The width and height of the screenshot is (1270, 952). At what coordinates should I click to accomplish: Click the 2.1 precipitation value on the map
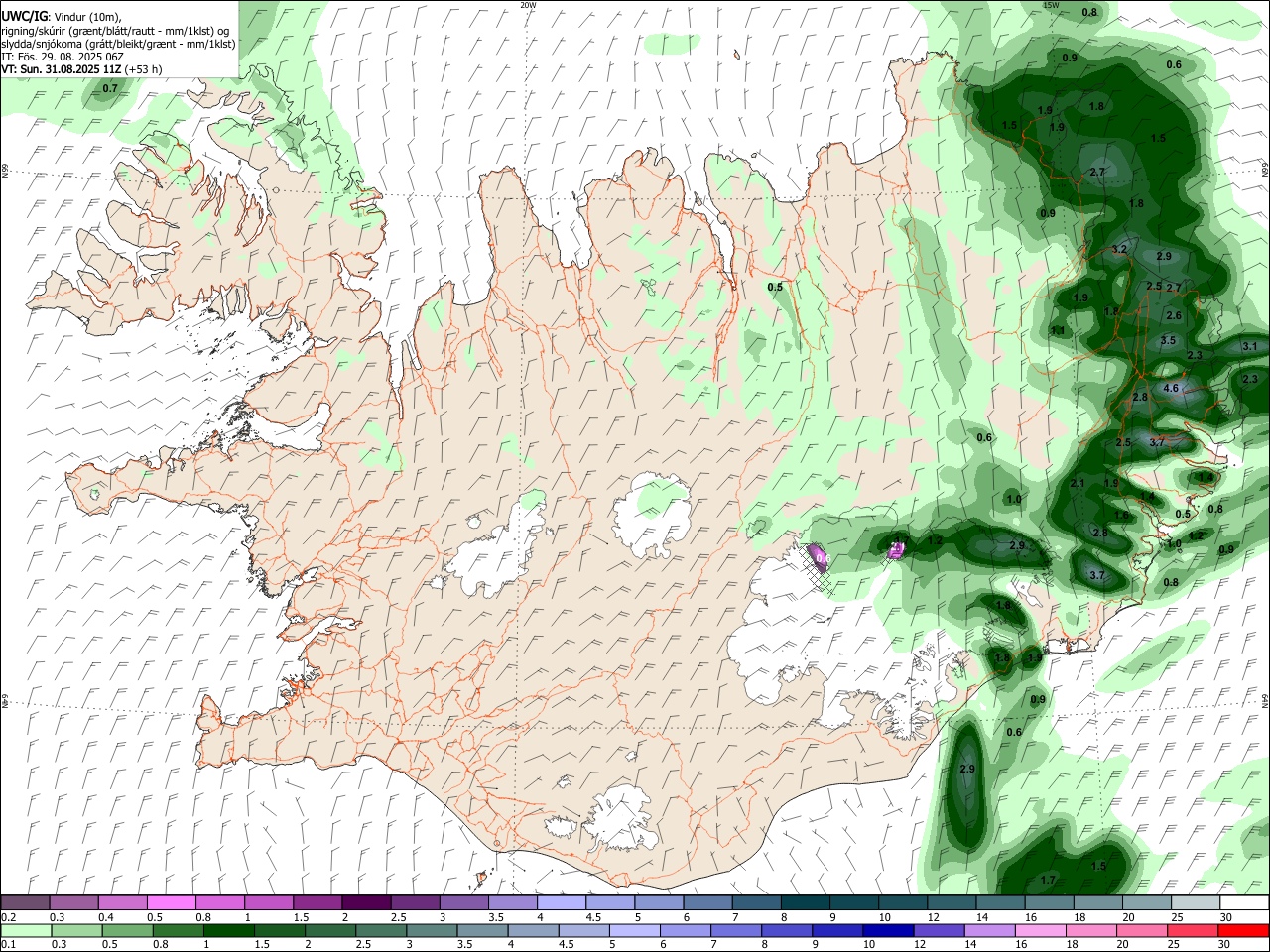pos(1079,483)
